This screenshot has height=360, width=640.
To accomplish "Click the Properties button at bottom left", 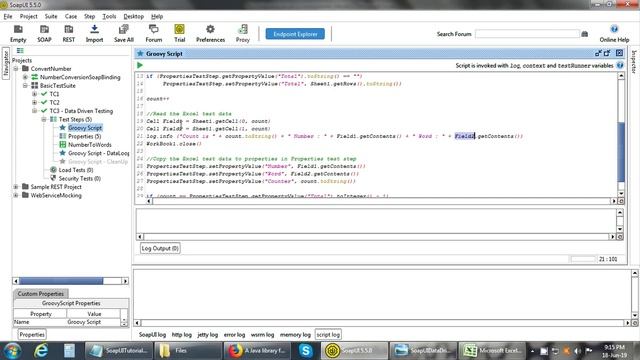I will (32, 334).
